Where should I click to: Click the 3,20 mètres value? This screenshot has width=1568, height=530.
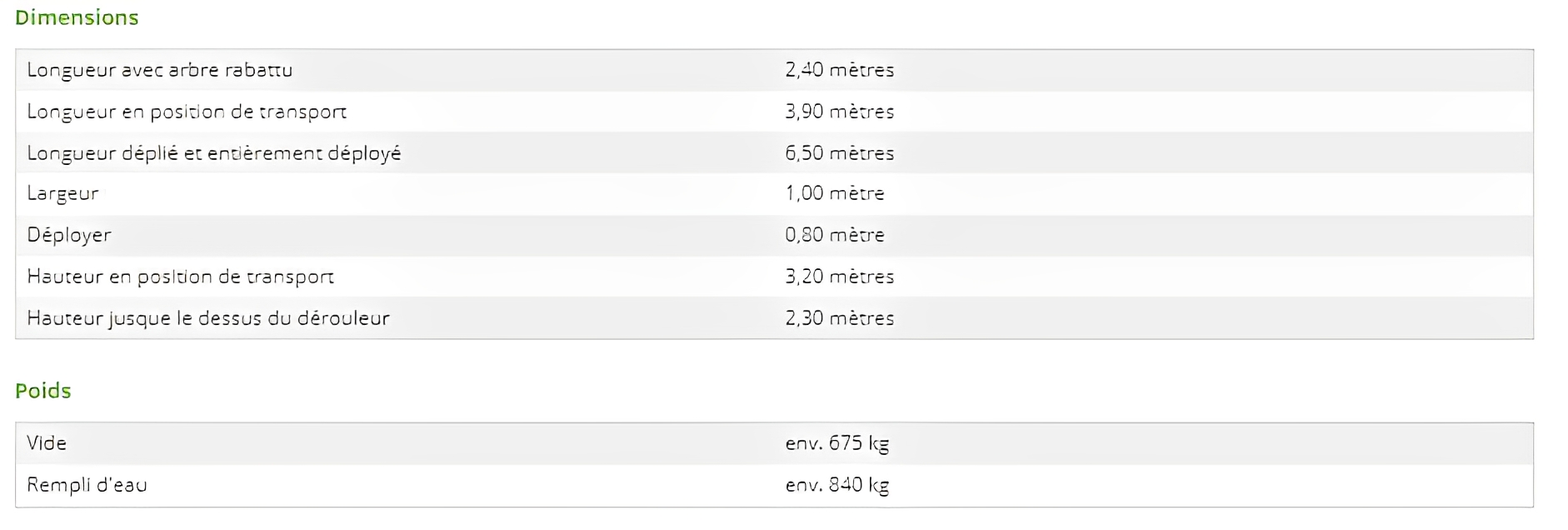point(839,277)
